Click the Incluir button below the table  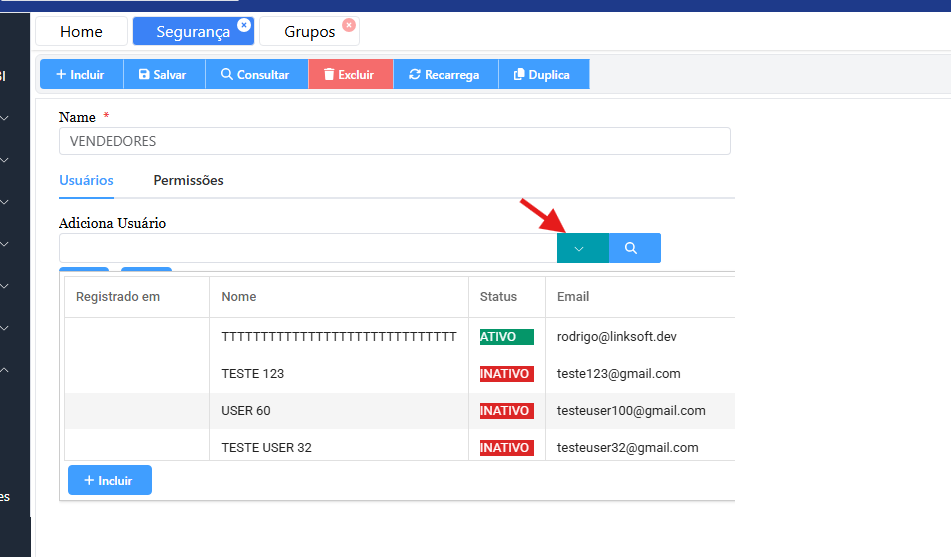(x=109, y=480)
